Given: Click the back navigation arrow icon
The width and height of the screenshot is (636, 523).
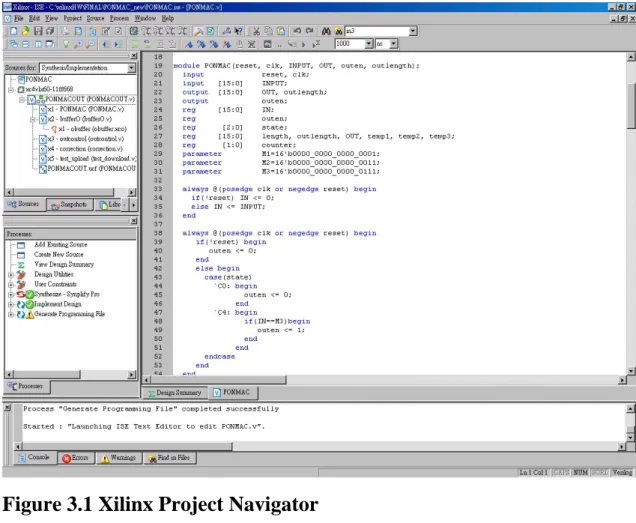Looking at the screenshot, I should (x=105, y=44).
